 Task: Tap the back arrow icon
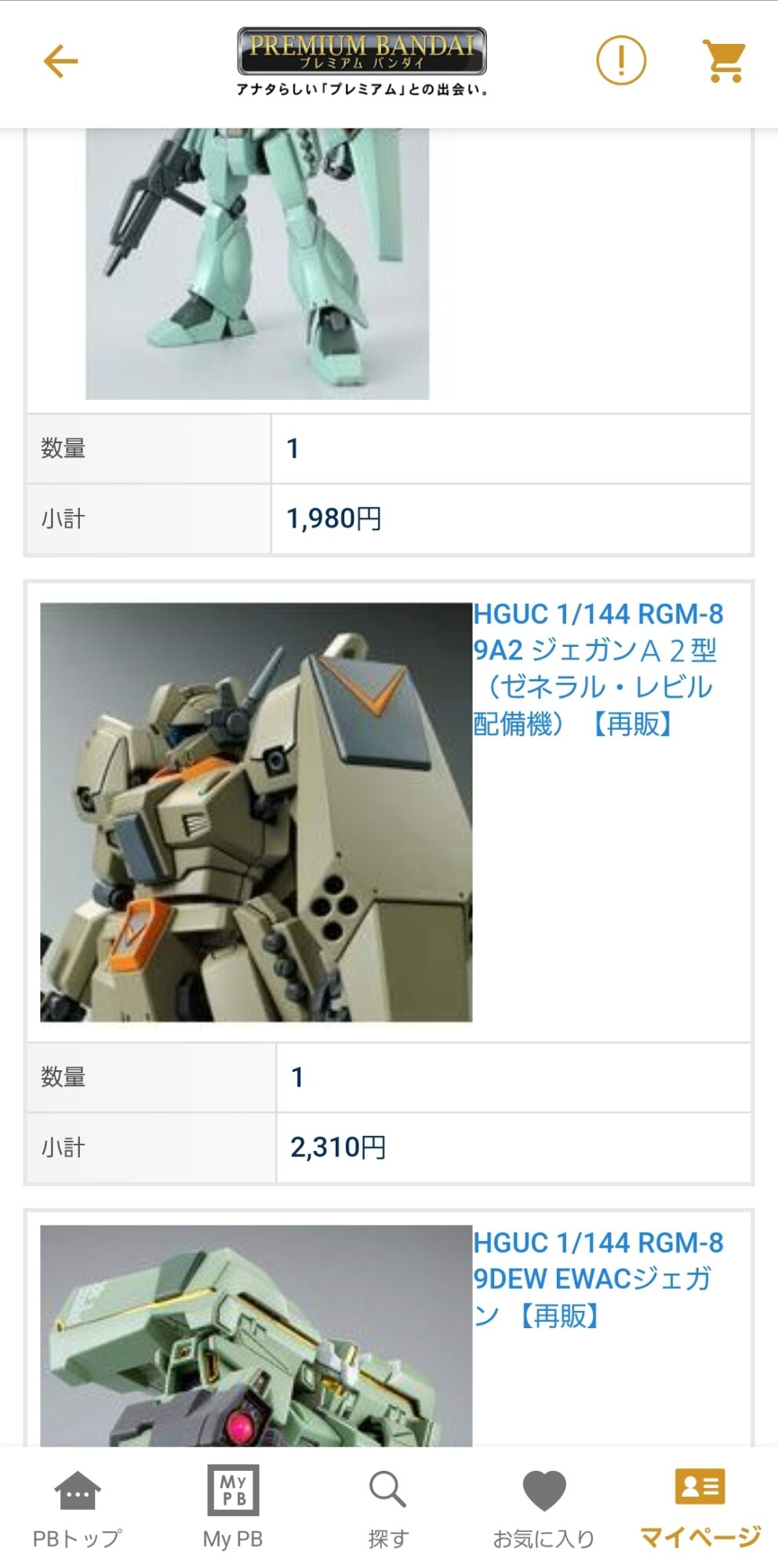(60, 61)
